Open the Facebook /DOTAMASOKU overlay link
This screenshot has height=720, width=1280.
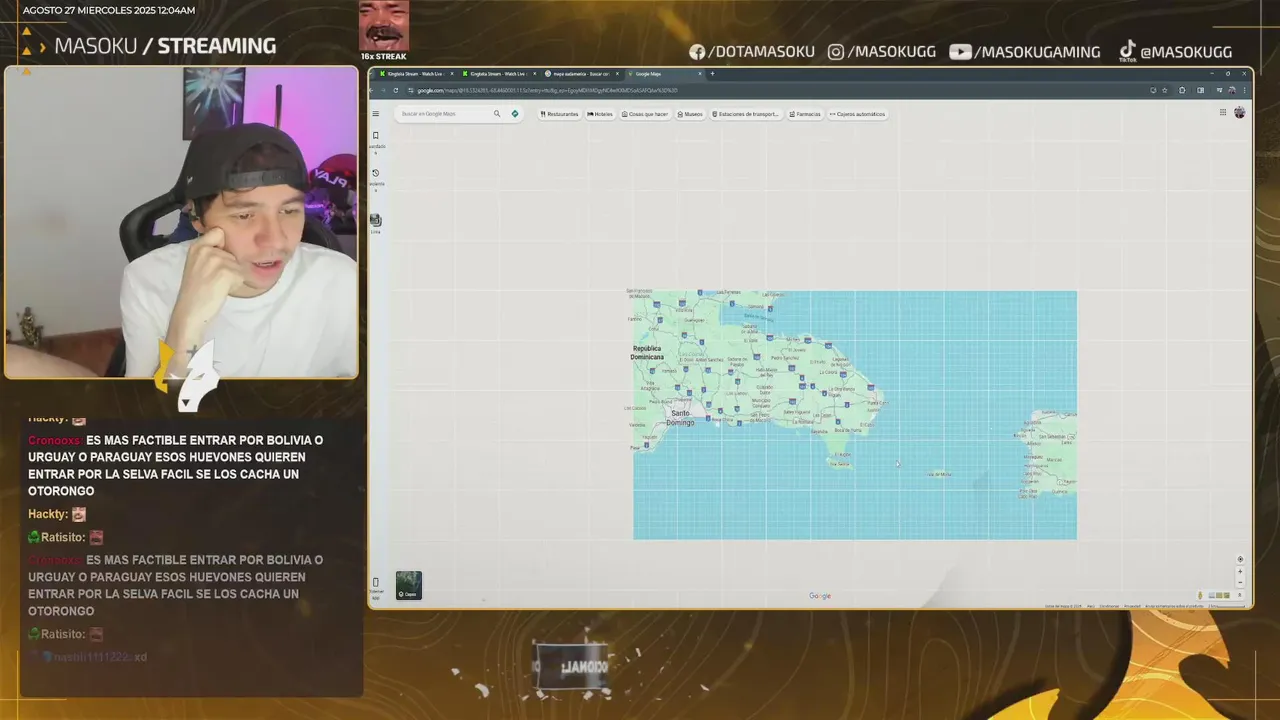click(x=752, y=52)
